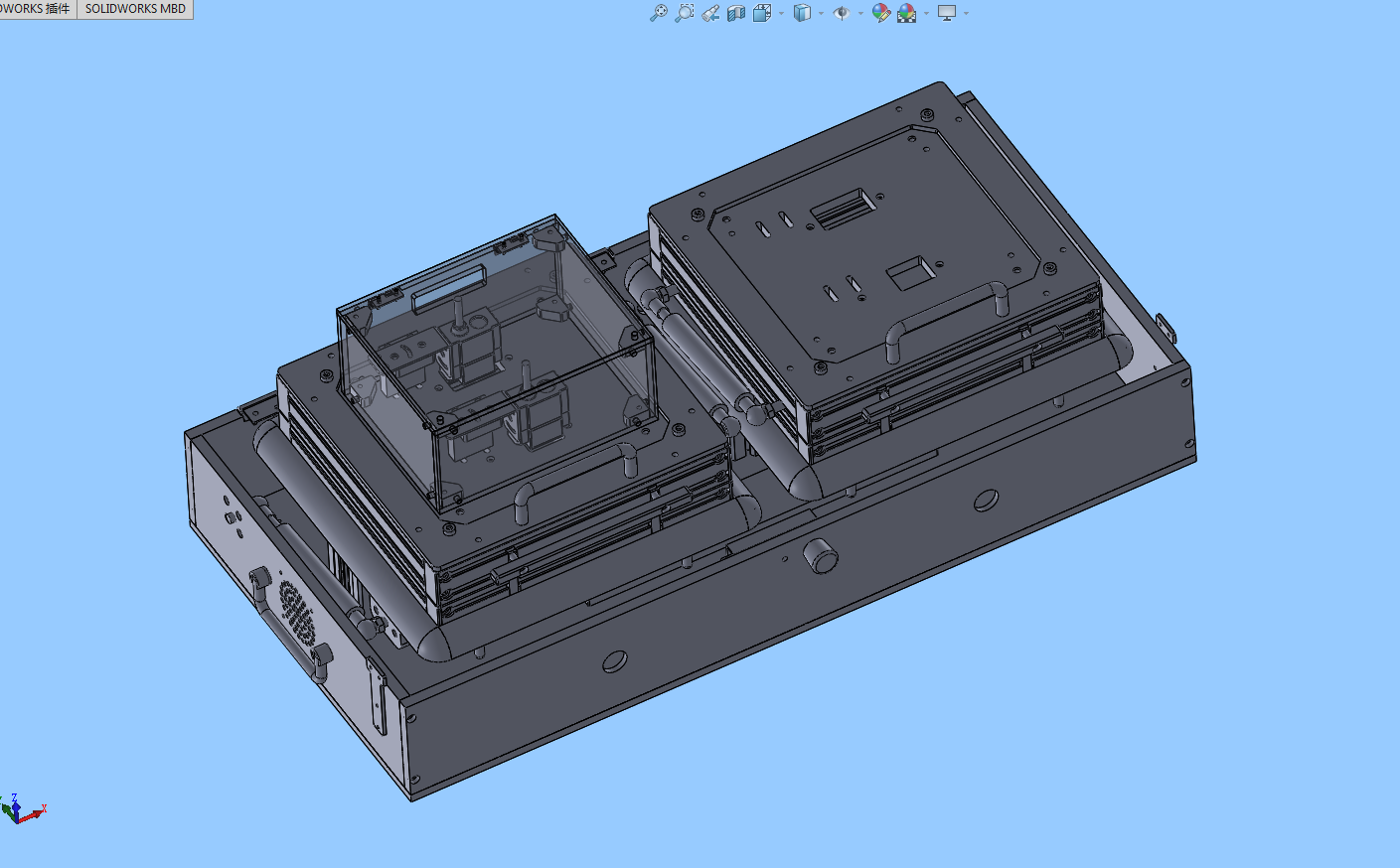Click the Apply Scene icon
Viewport: 1400px width, 868px height.
(x=907, y=13)
